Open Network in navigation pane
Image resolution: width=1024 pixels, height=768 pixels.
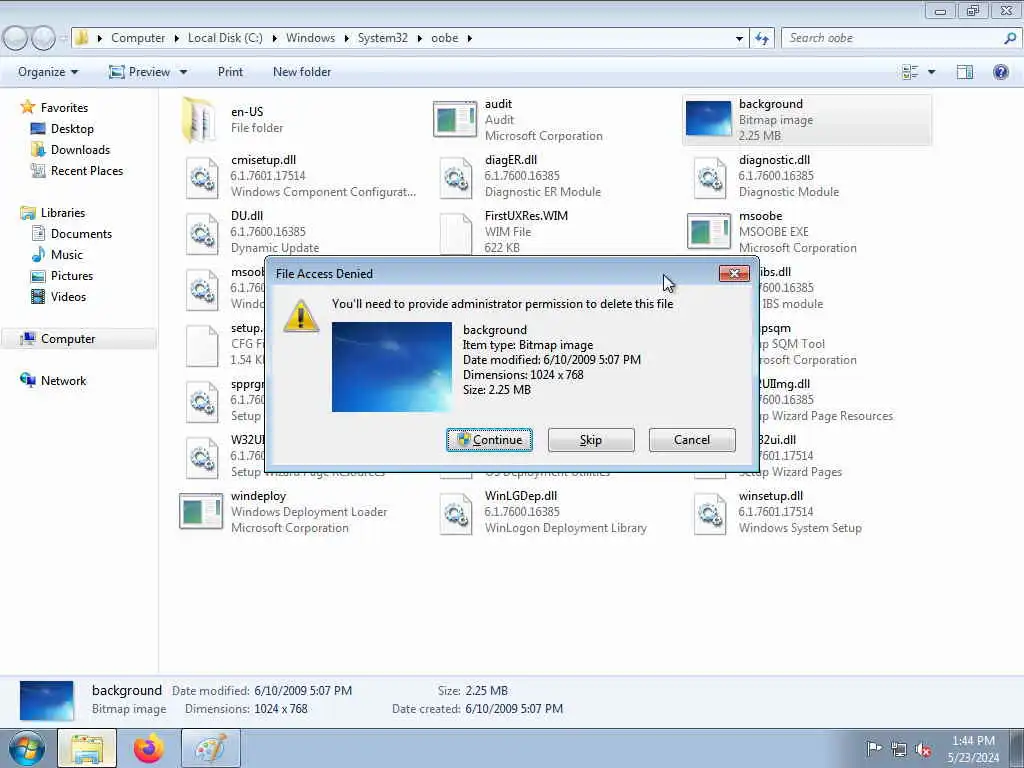[63, 381]
